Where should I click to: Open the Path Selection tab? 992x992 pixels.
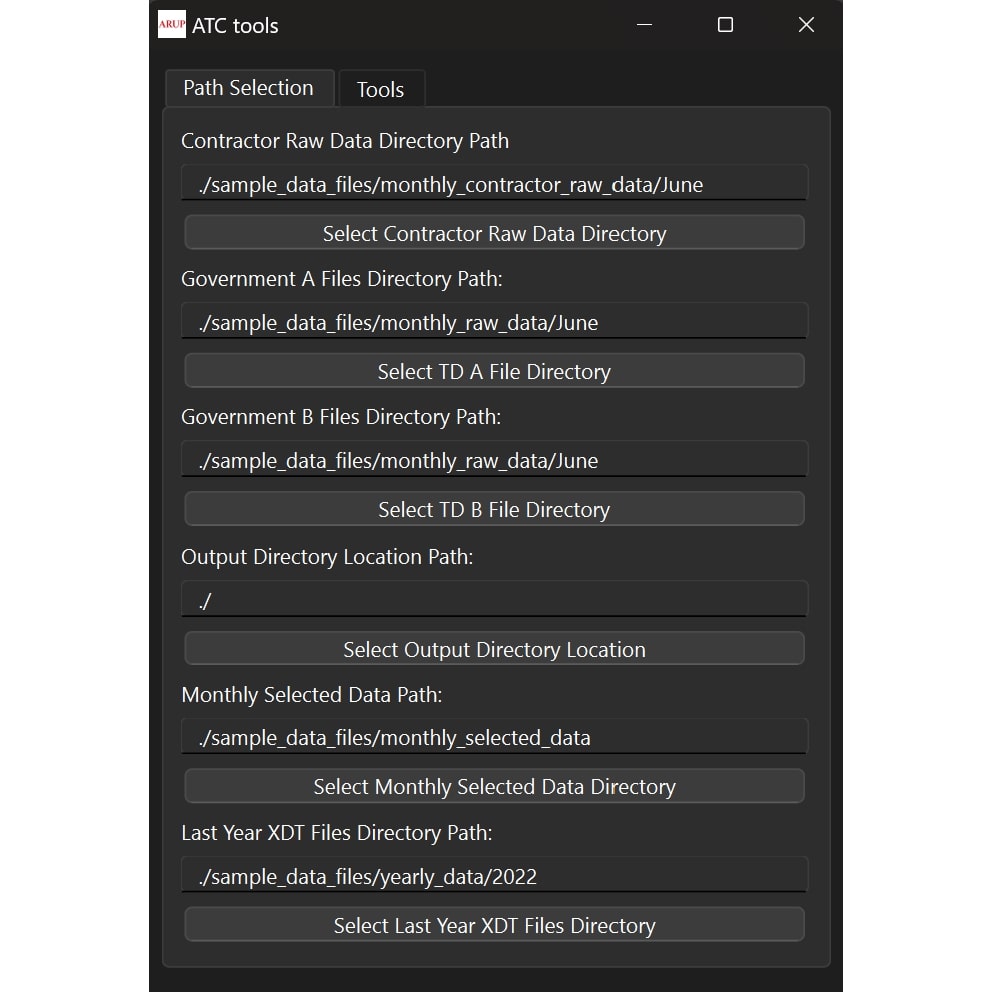(248, 88)
